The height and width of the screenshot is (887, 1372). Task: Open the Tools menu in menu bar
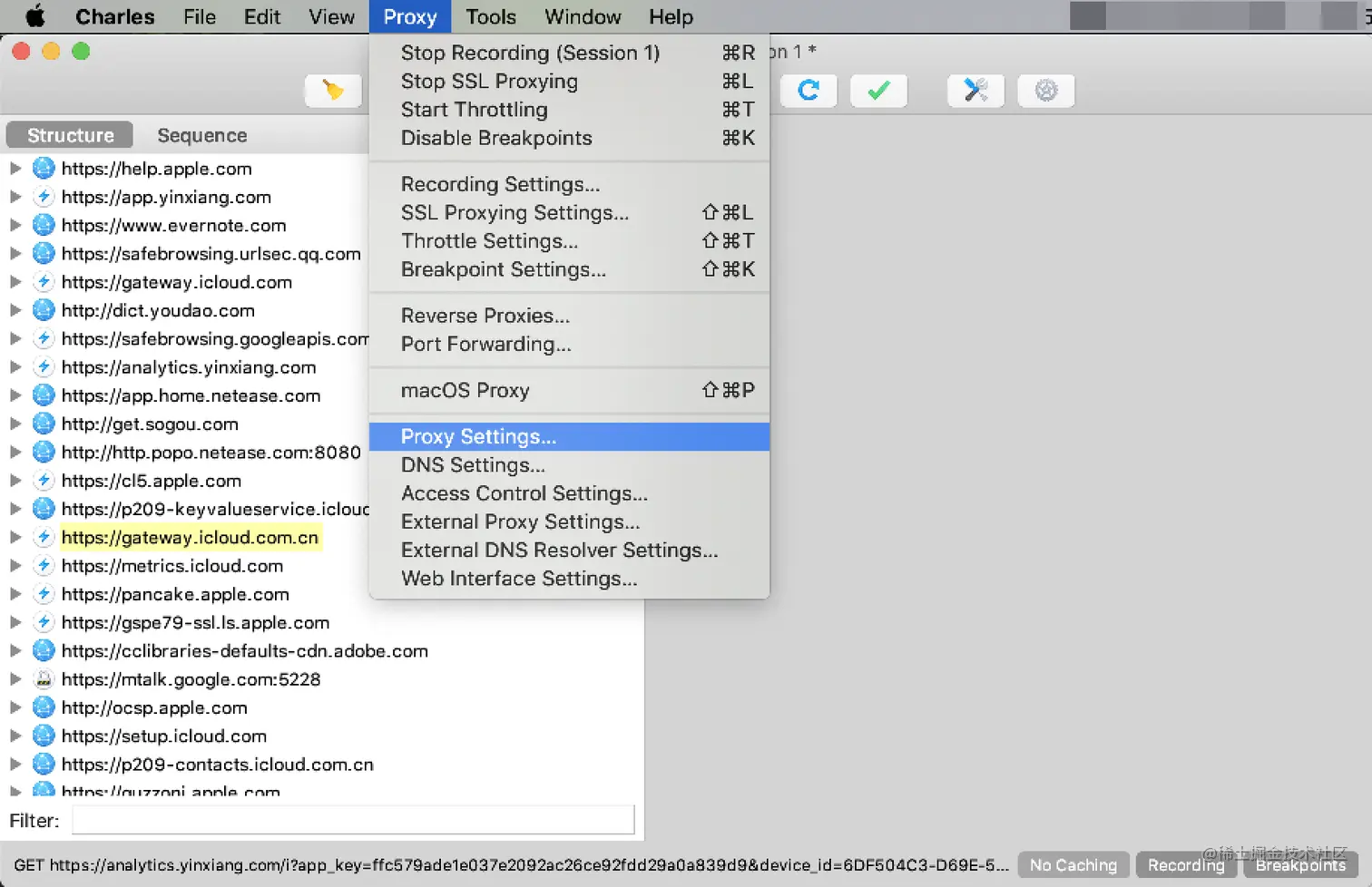491,16
